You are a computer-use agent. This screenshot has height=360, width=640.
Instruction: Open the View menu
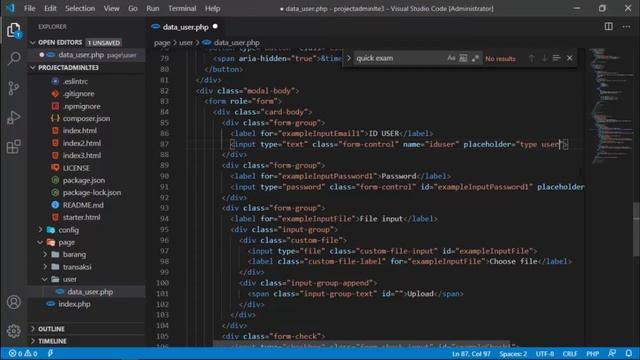coord(111,8)
